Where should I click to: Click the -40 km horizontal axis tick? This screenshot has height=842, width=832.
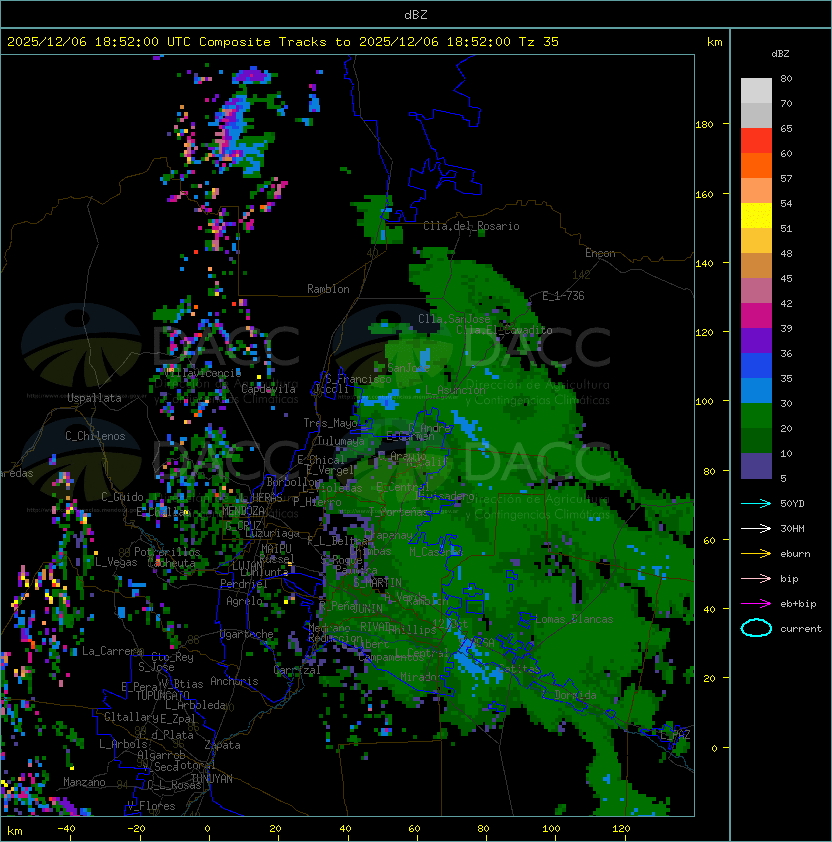point(67,829)
